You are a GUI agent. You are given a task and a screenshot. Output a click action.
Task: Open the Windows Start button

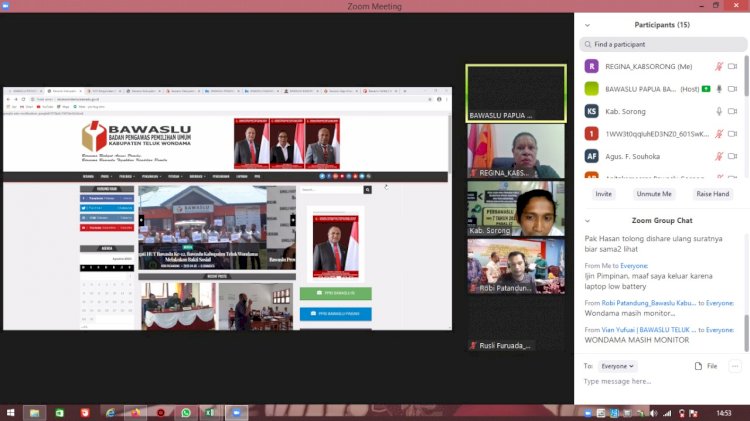click(x=10, y=413)
